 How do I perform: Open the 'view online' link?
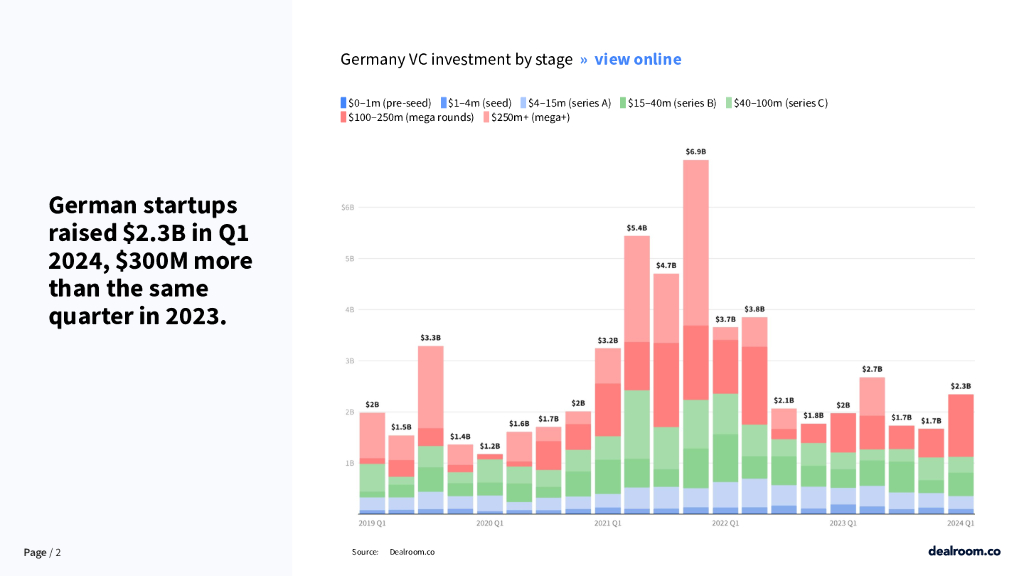tap(637, 59)
